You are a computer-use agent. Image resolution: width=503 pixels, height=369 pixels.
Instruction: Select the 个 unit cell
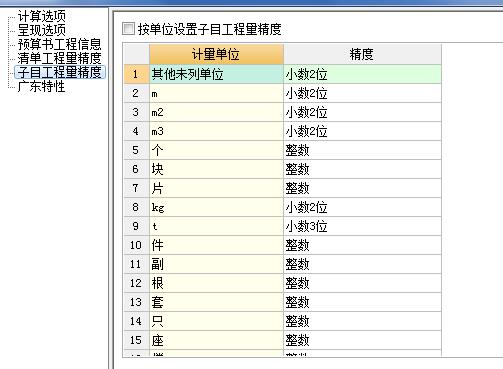point(216,150)
